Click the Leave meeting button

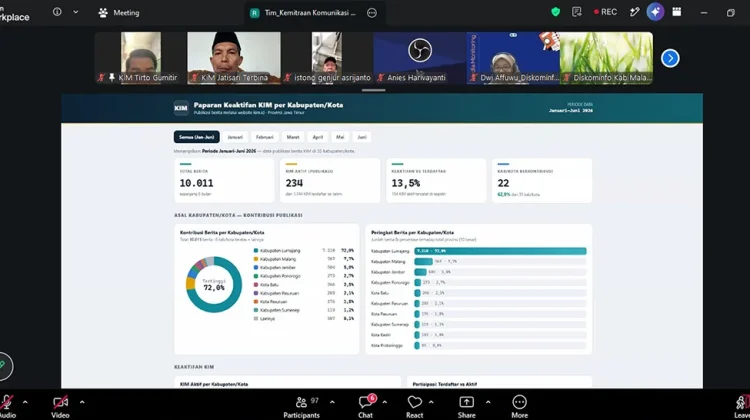742,407
